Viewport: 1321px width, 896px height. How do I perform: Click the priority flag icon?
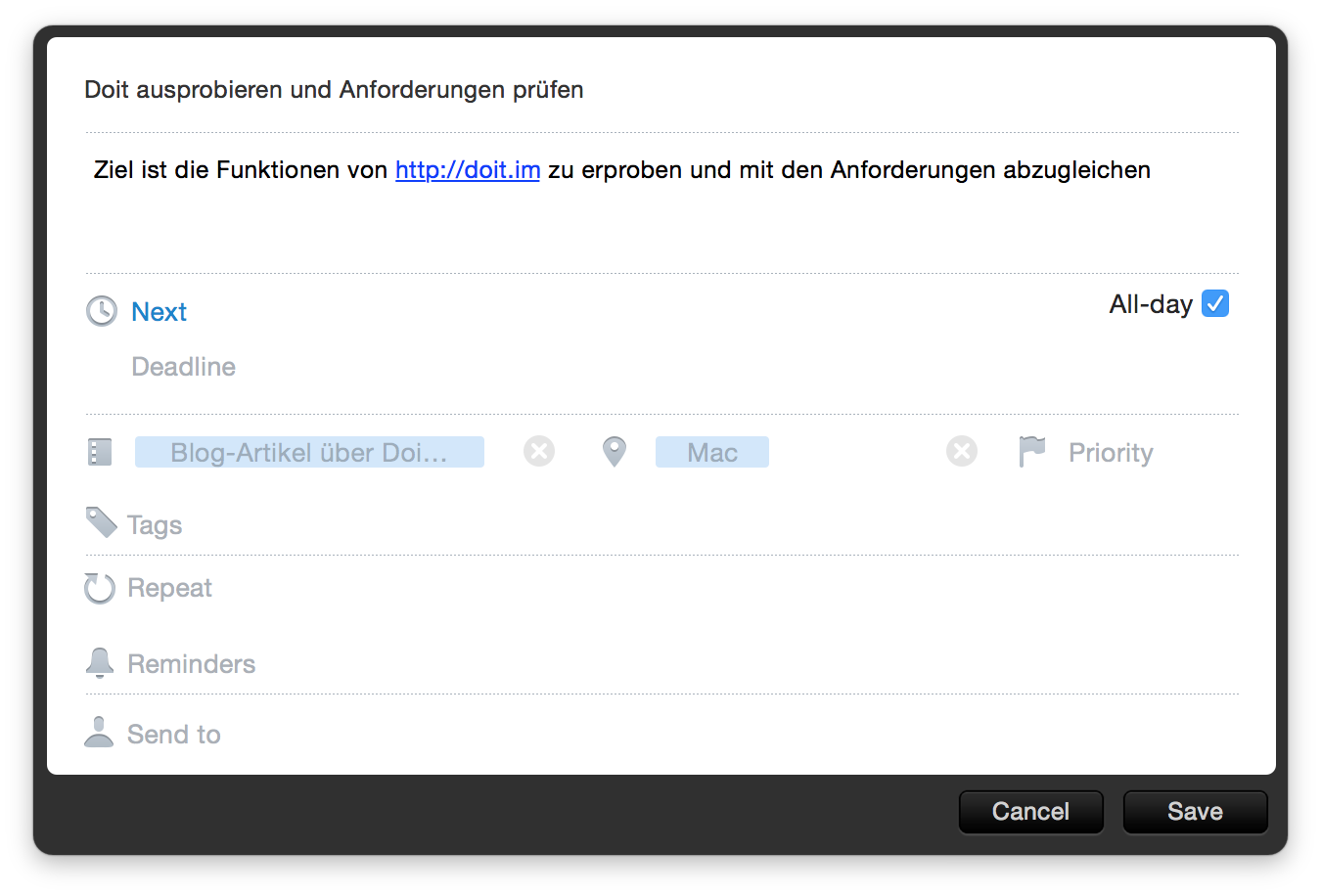tap(1032, 452)
